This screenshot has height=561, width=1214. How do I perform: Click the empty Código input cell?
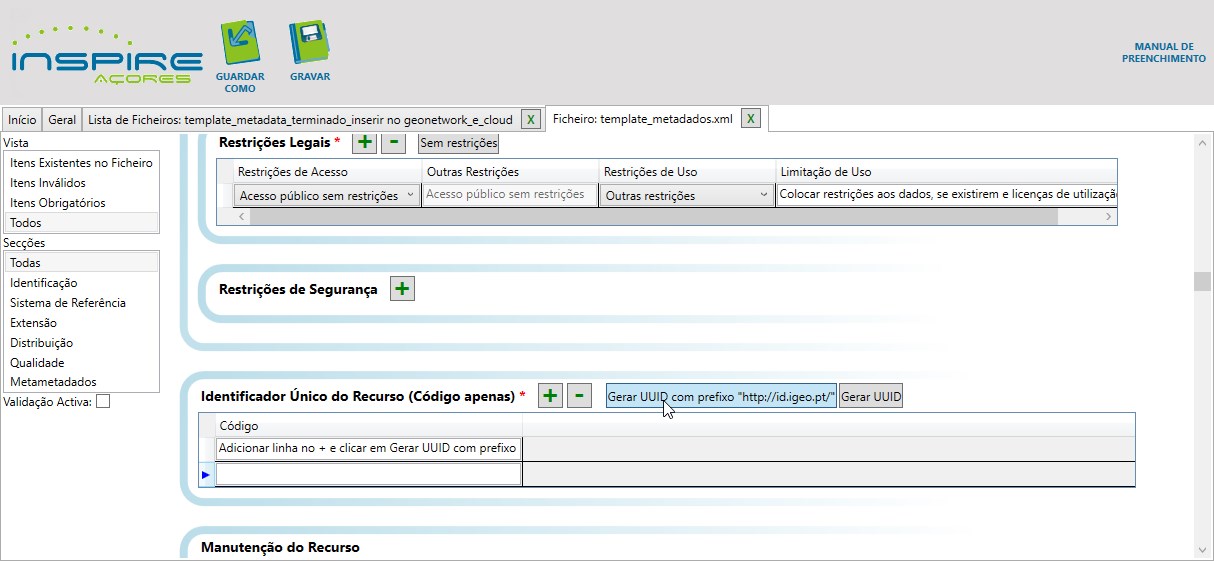pos(368,474)
